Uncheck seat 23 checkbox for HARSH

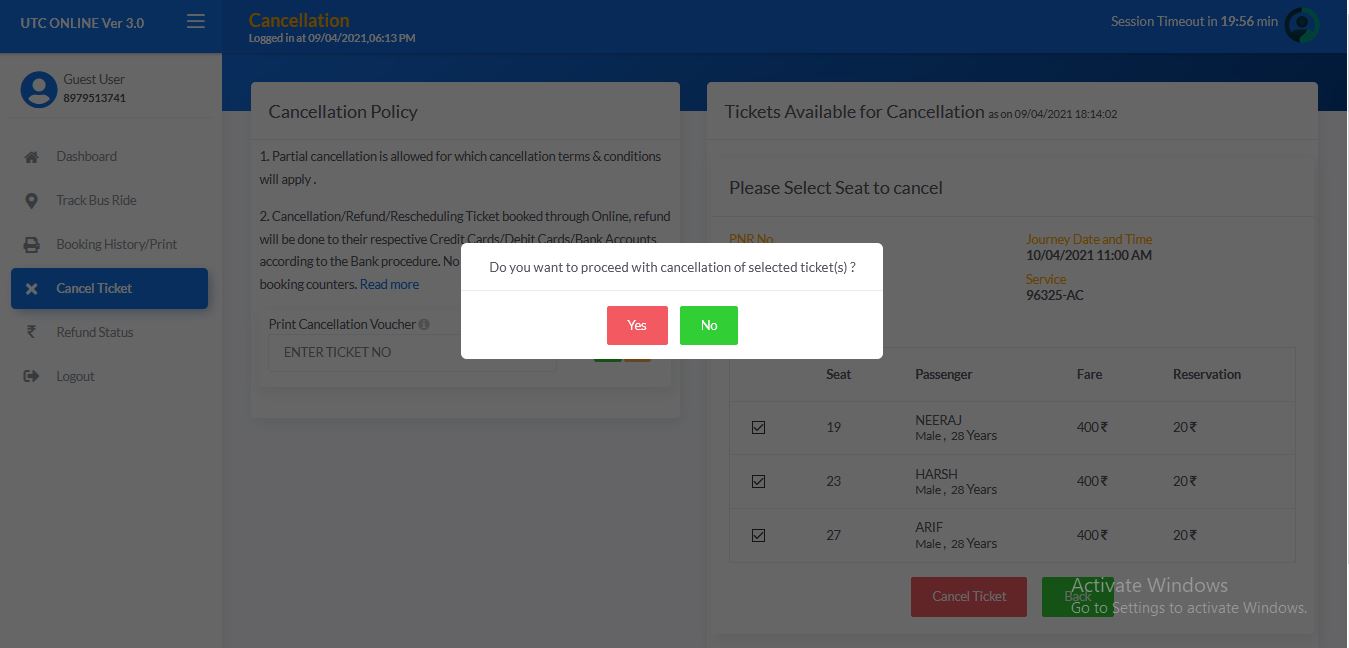(x=758, y=482)
